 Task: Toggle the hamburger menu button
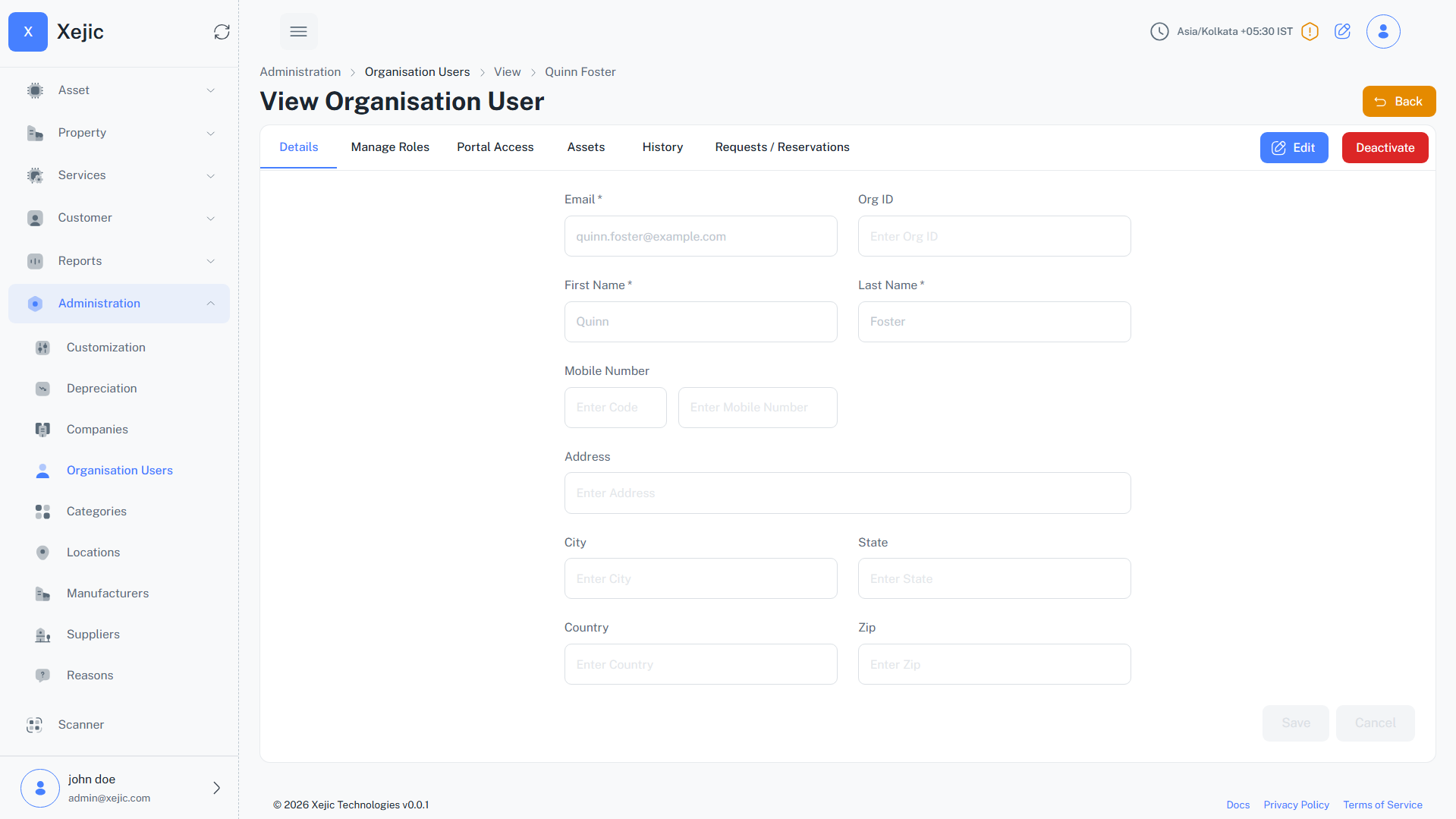299,32
